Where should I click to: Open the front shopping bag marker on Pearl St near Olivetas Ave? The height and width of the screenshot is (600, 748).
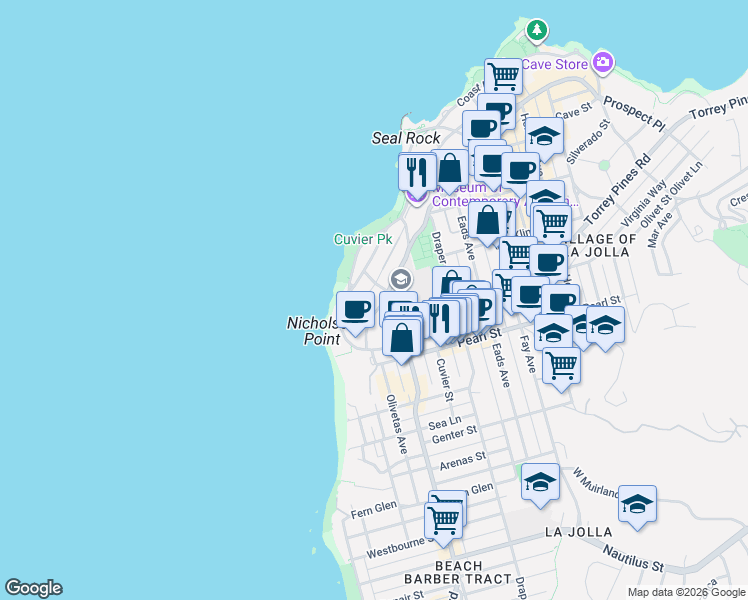tap(402, 340)
